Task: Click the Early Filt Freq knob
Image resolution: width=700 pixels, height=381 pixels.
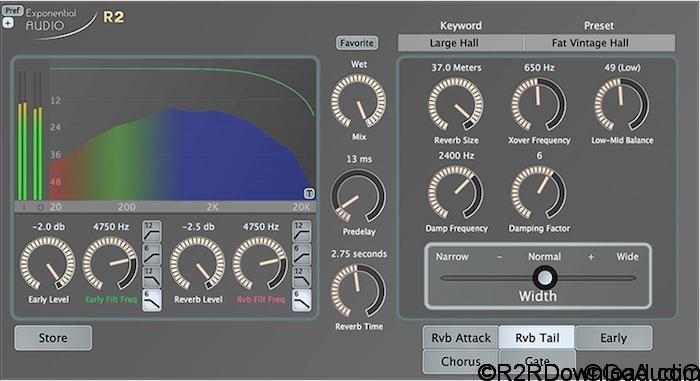Action: pos(110,264)
